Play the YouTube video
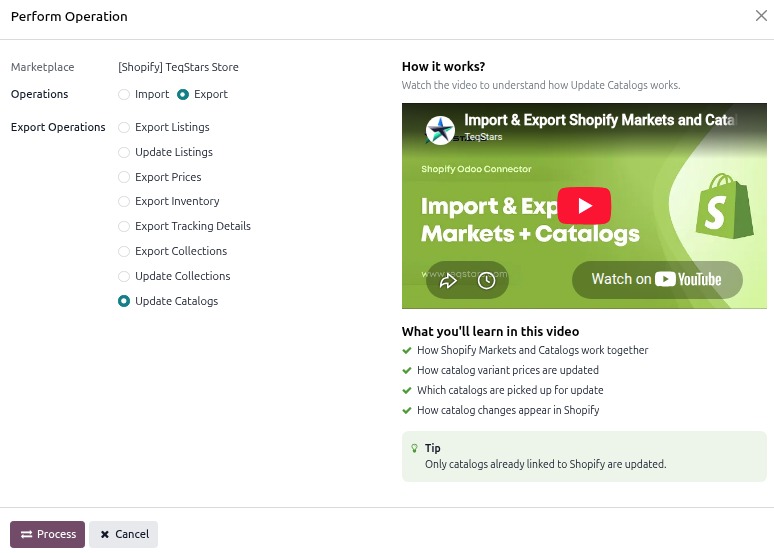 coord(584,205)
